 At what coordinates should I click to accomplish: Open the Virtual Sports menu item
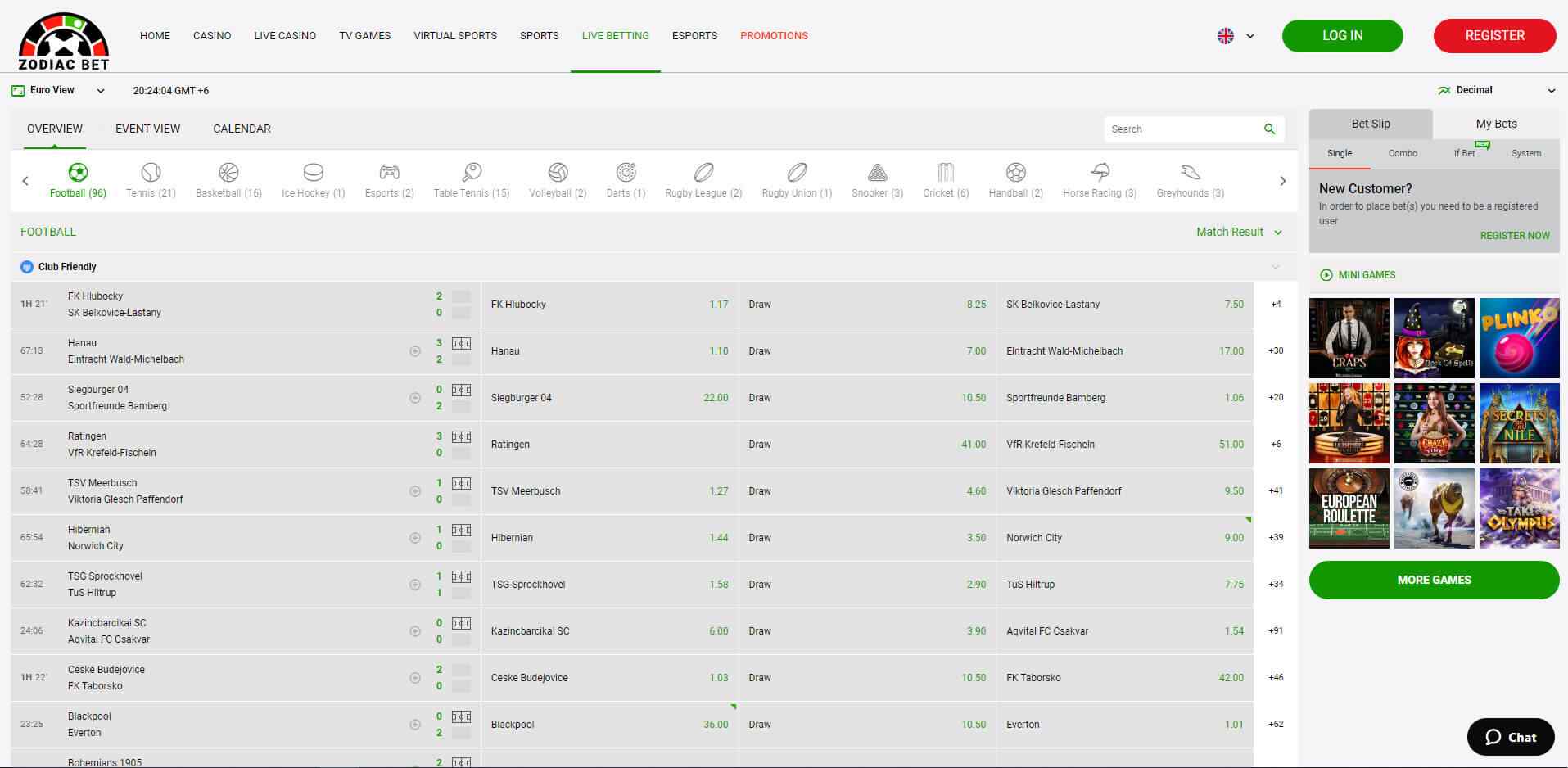[x=455, y=36]
